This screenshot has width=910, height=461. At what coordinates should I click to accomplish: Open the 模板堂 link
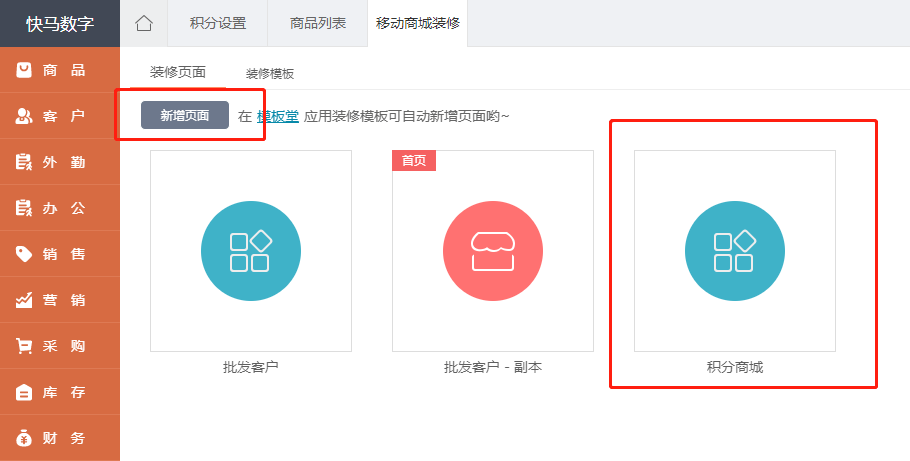[x=278, y=116]
